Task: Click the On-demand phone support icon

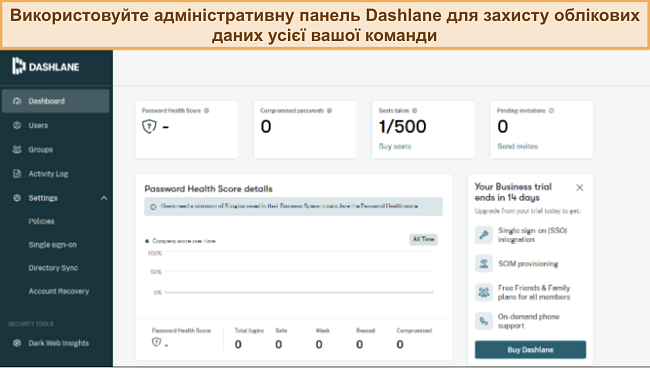Action: click(483, 321)
